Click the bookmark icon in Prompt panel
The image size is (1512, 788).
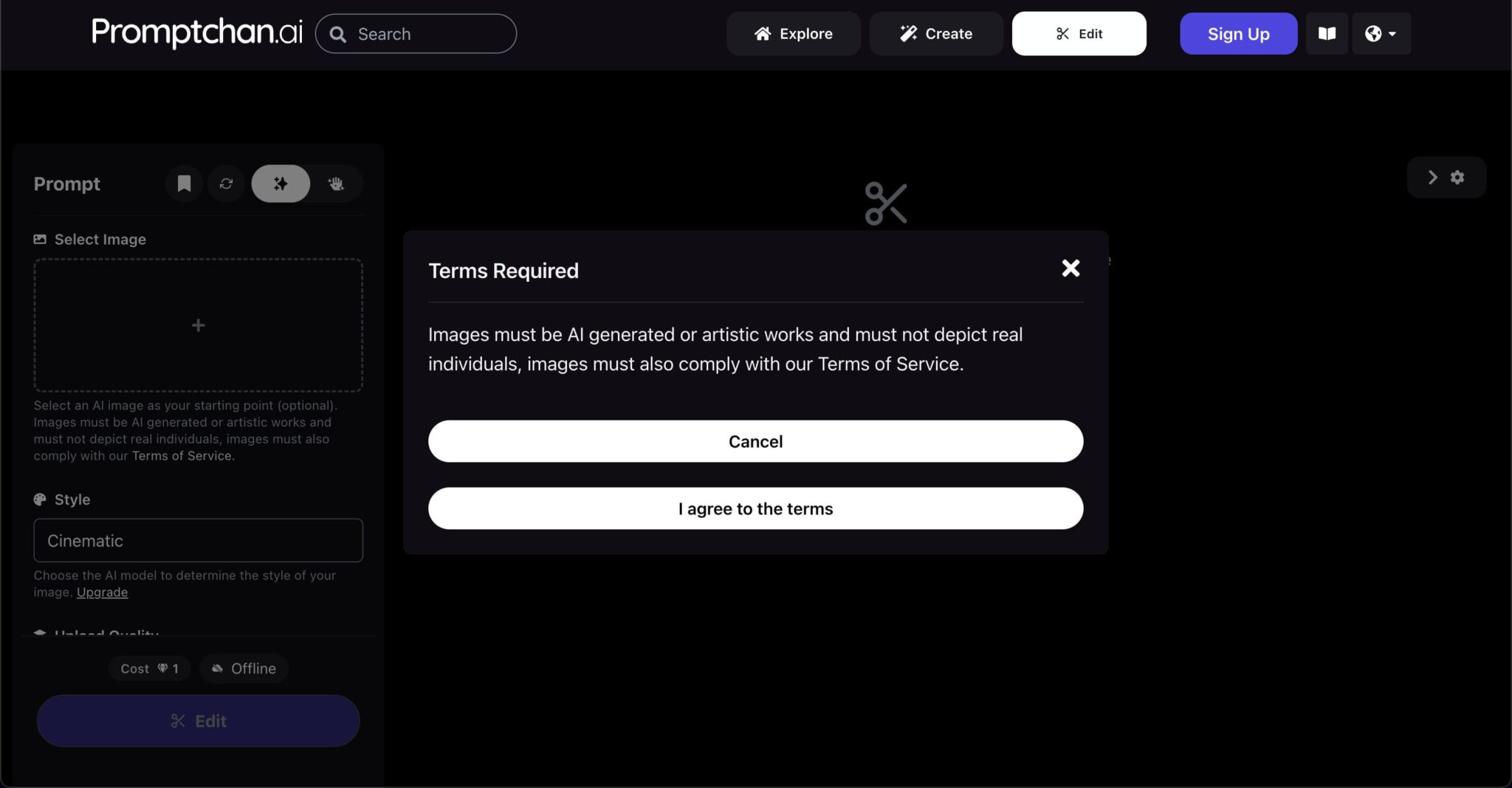184,184
